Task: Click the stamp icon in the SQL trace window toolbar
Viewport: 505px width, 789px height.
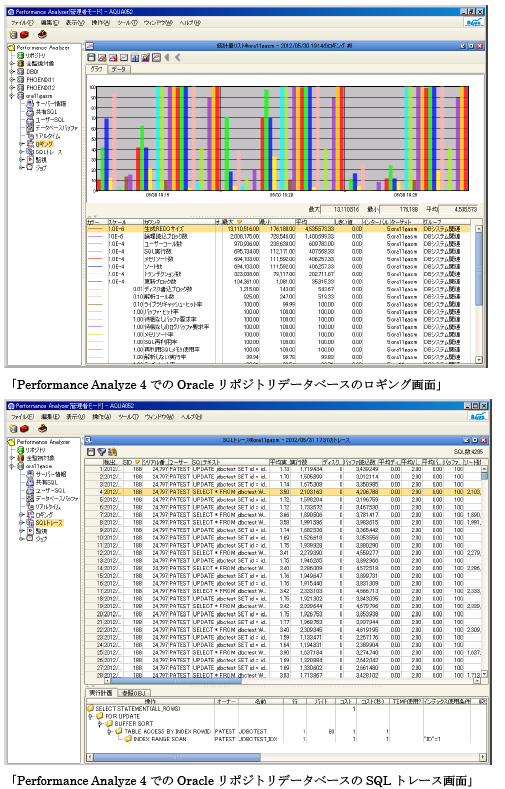Action: (43, 429)
